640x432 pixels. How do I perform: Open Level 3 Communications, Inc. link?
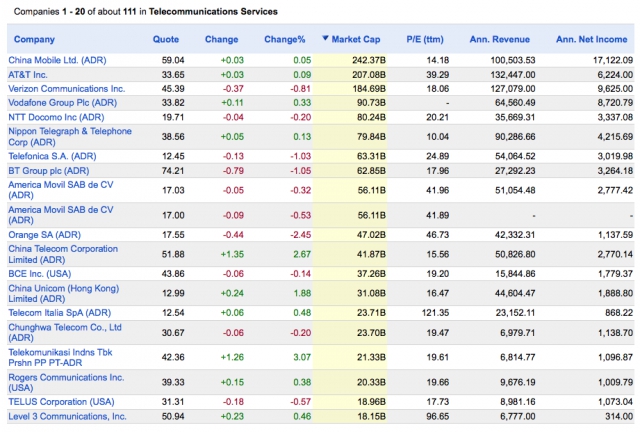[x=67, y=416]
